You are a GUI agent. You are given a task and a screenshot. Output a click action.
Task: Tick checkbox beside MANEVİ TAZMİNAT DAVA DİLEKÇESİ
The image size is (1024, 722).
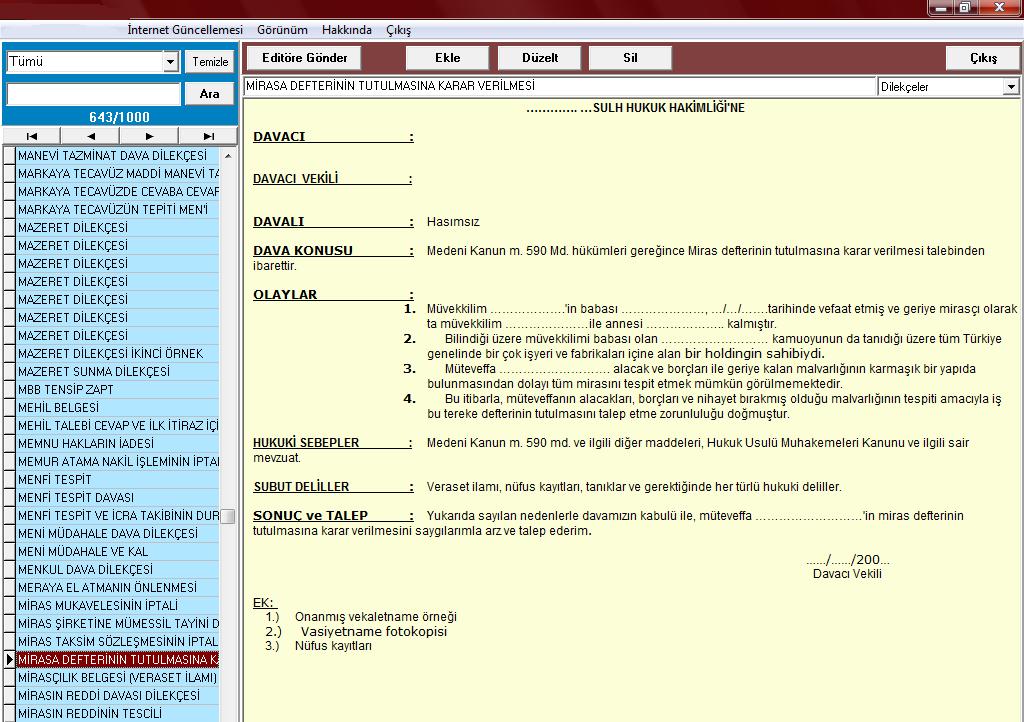[9, 156]
